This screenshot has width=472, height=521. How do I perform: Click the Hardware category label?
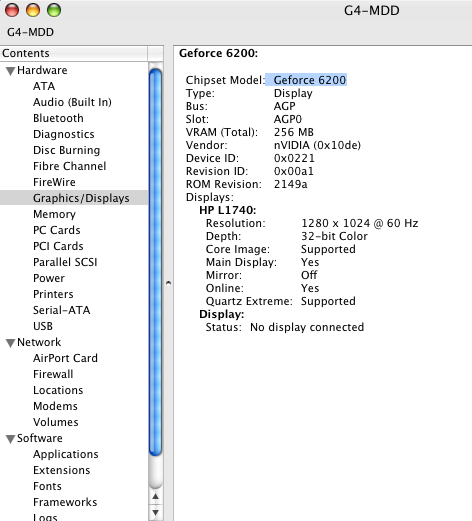[x=42, y=70]
